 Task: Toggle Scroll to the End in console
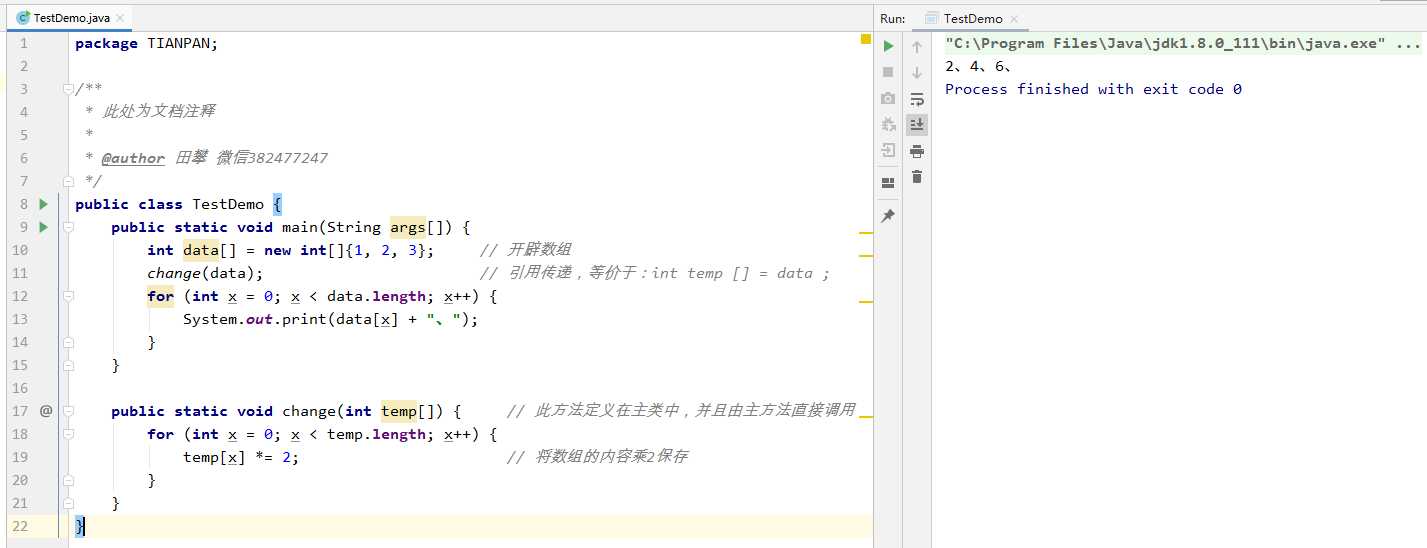coord(917,124)
